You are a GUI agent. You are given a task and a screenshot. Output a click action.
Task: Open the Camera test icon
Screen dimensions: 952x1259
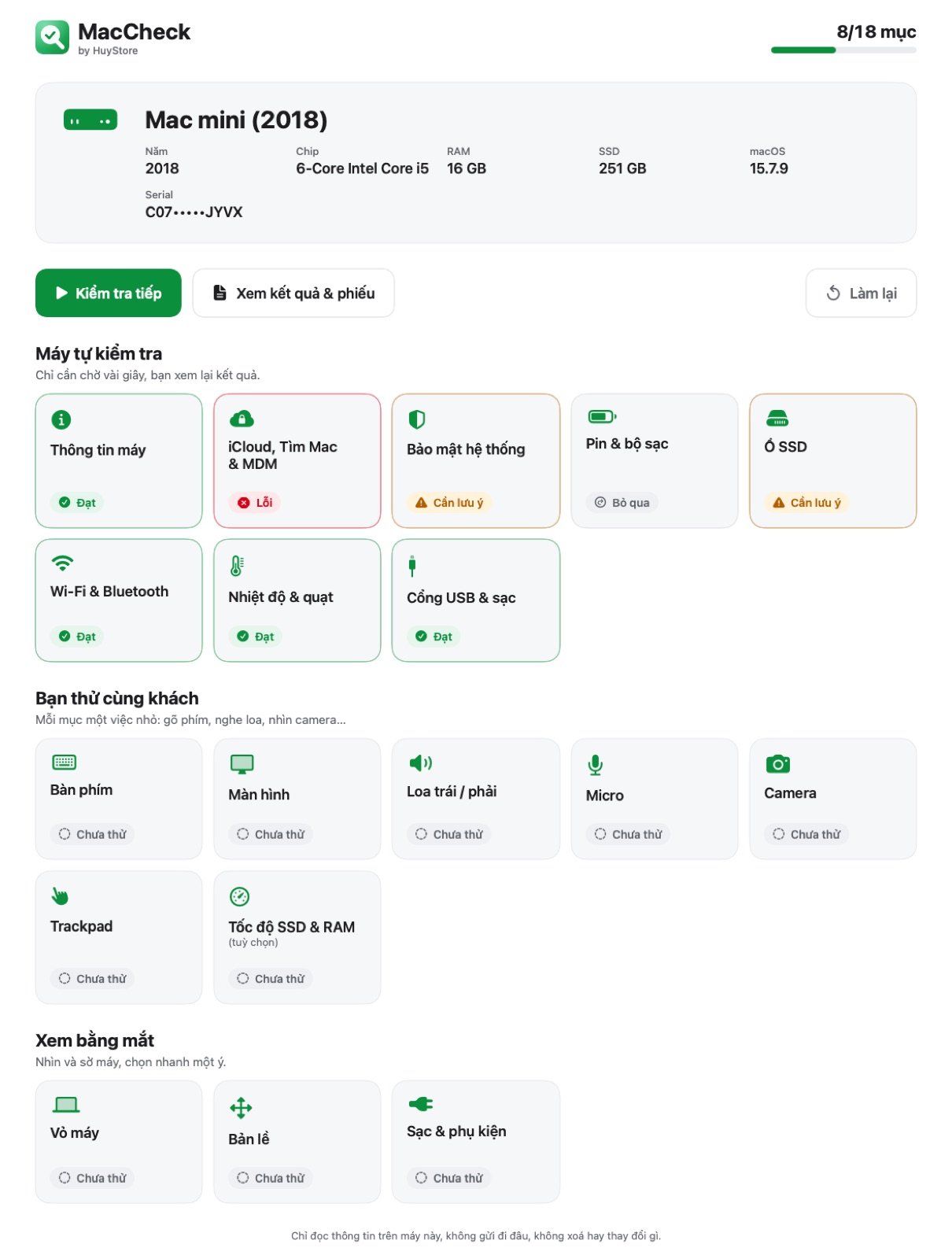click(777, 763)
